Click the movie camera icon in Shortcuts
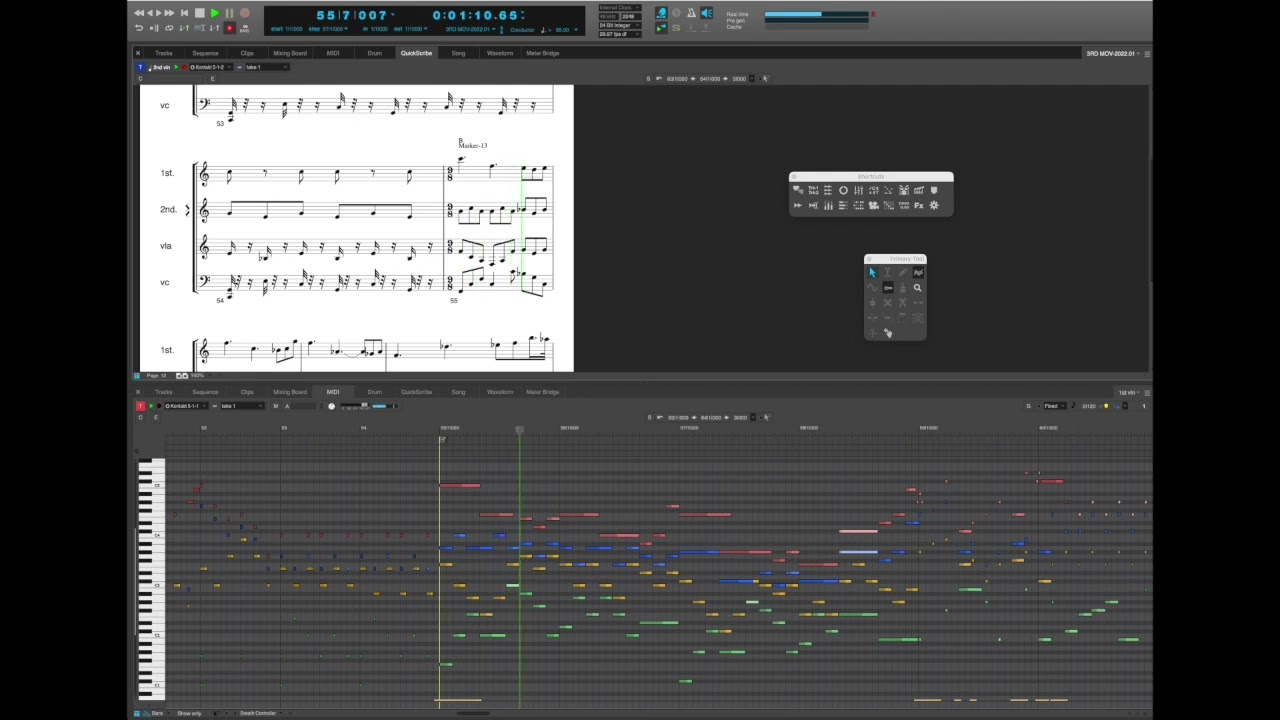 873,205
